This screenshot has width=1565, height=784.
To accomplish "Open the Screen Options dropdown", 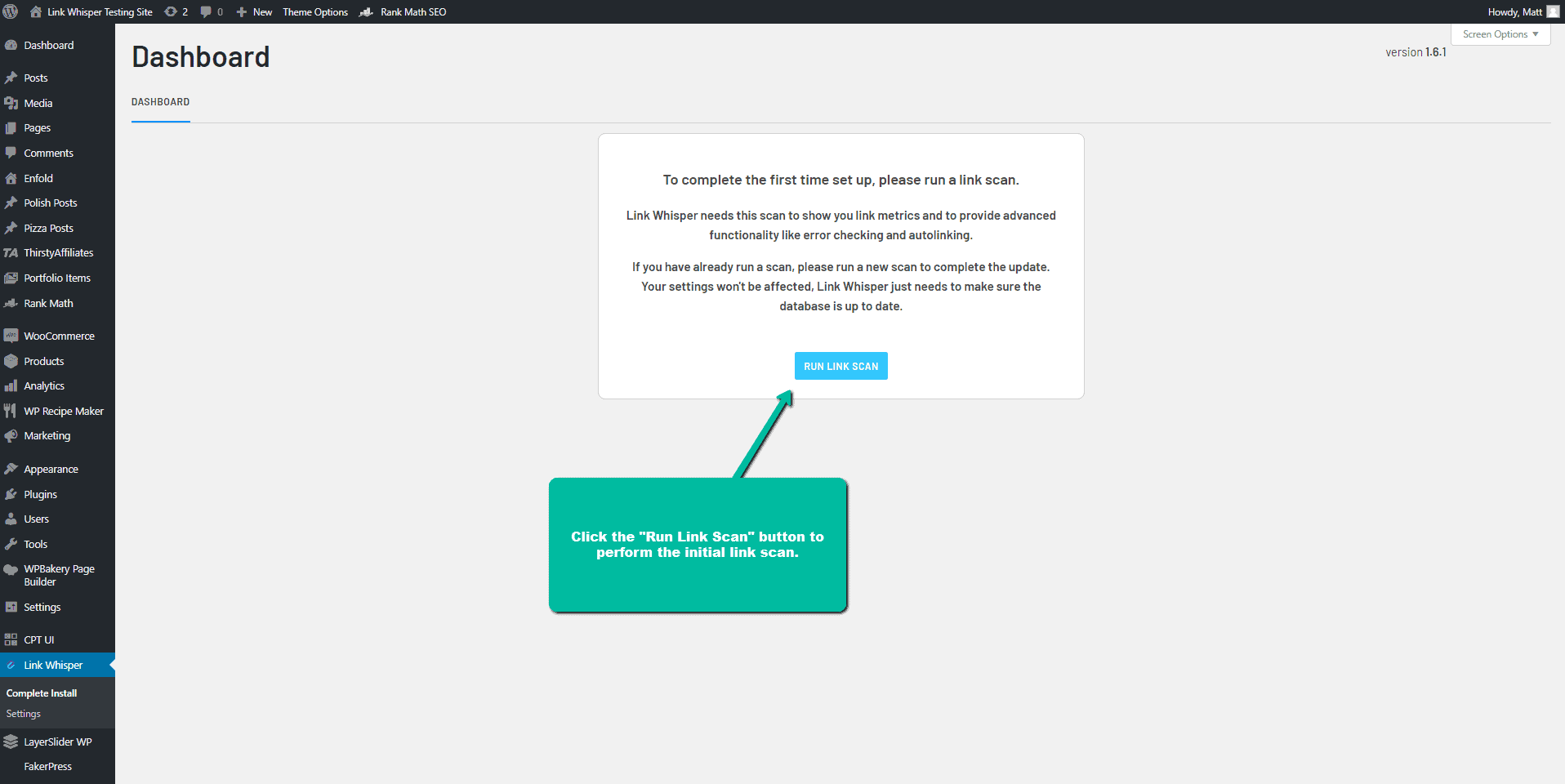I will point(1500,33).
